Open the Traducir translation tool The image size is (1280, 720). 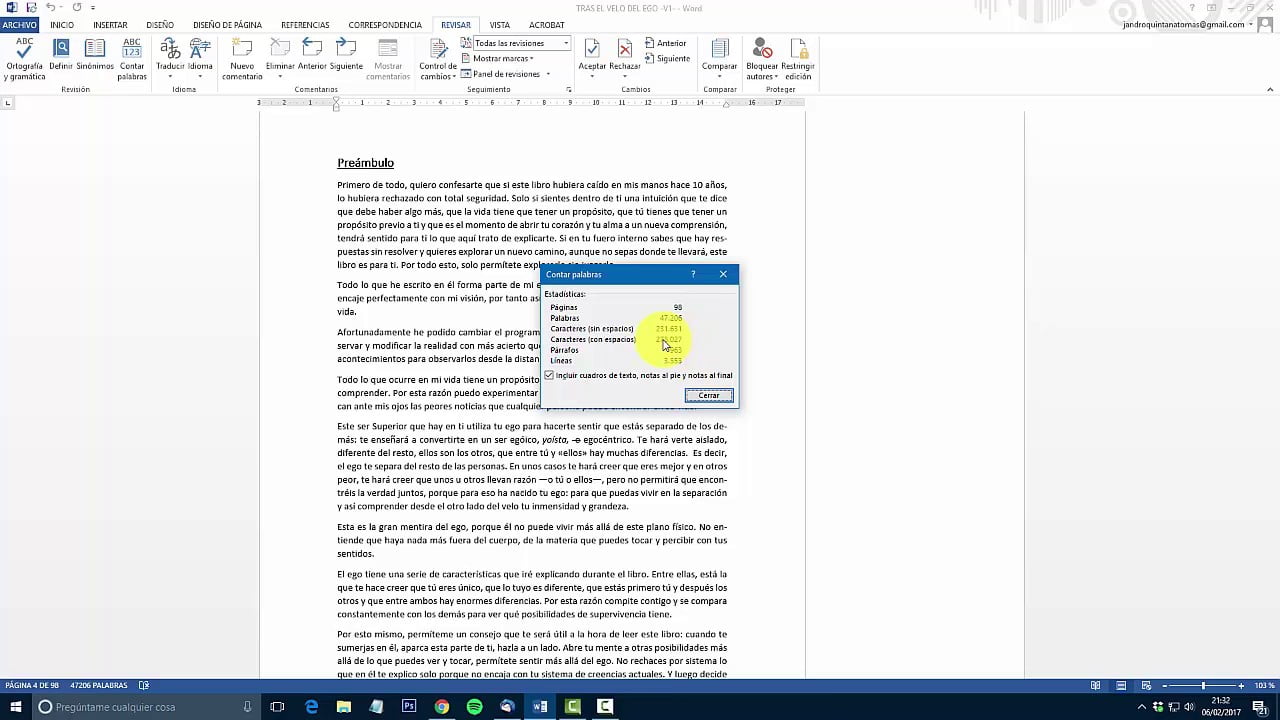click(170, 60)
